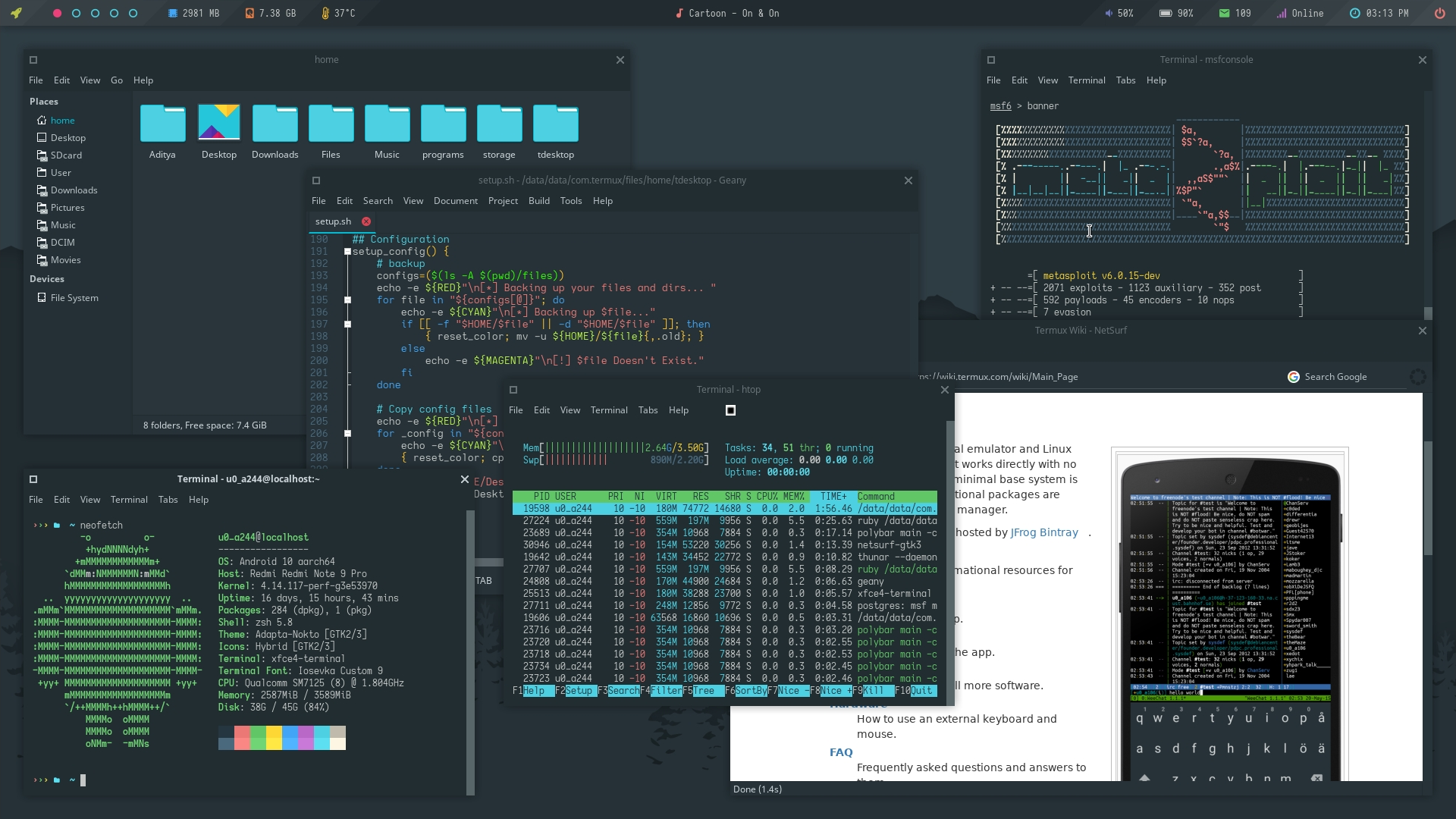1456x819 pixels.
Task: Open the FAQ link in Termux Wiki
Action: [x=840, y=752]
